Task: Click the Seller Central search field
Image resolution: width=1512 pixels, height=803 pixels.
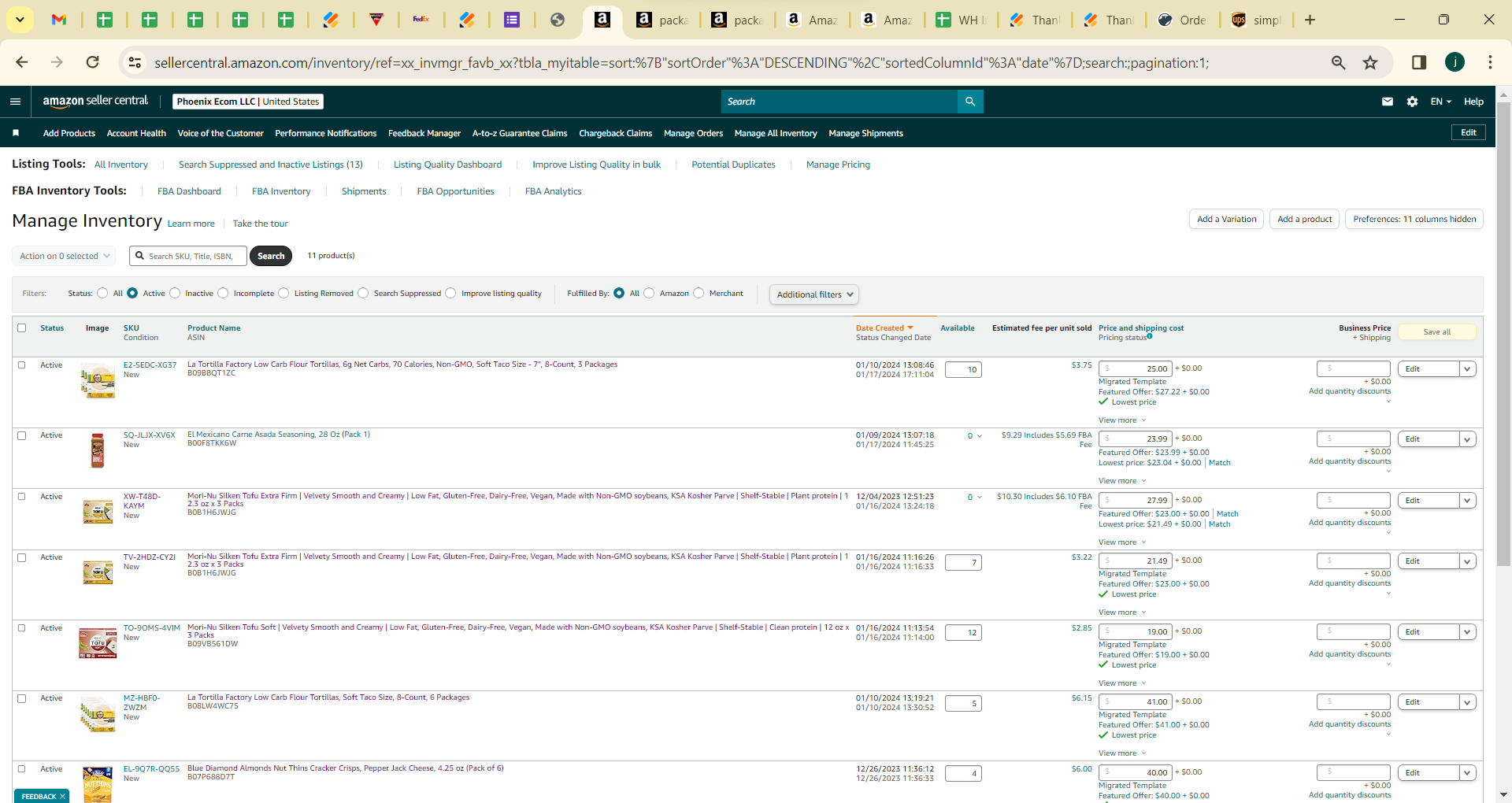Action: [839, 102]
